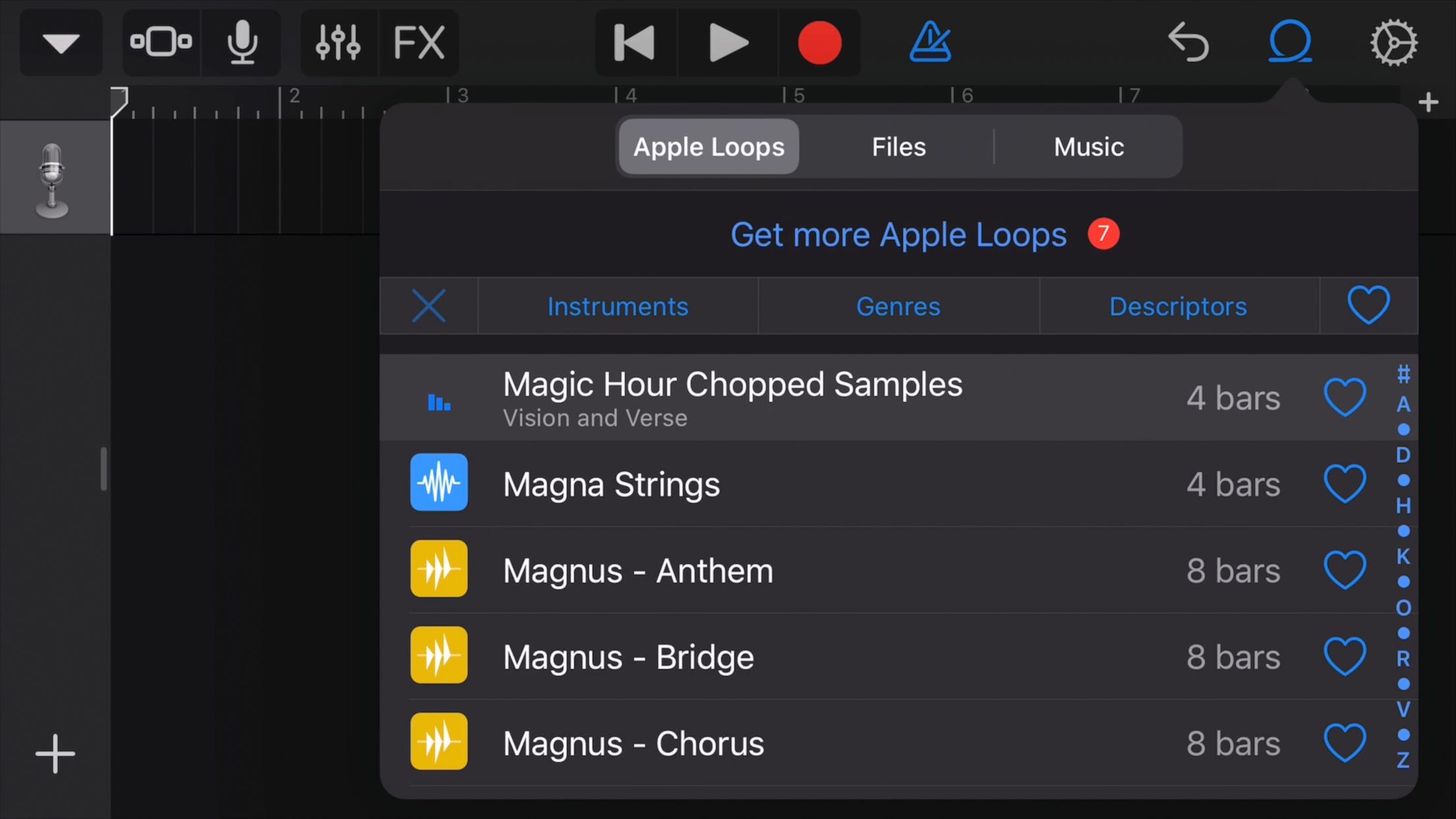Expand the Instruments filter
The width and height of the screenshot is (1456, 819).
click(617, 306)
